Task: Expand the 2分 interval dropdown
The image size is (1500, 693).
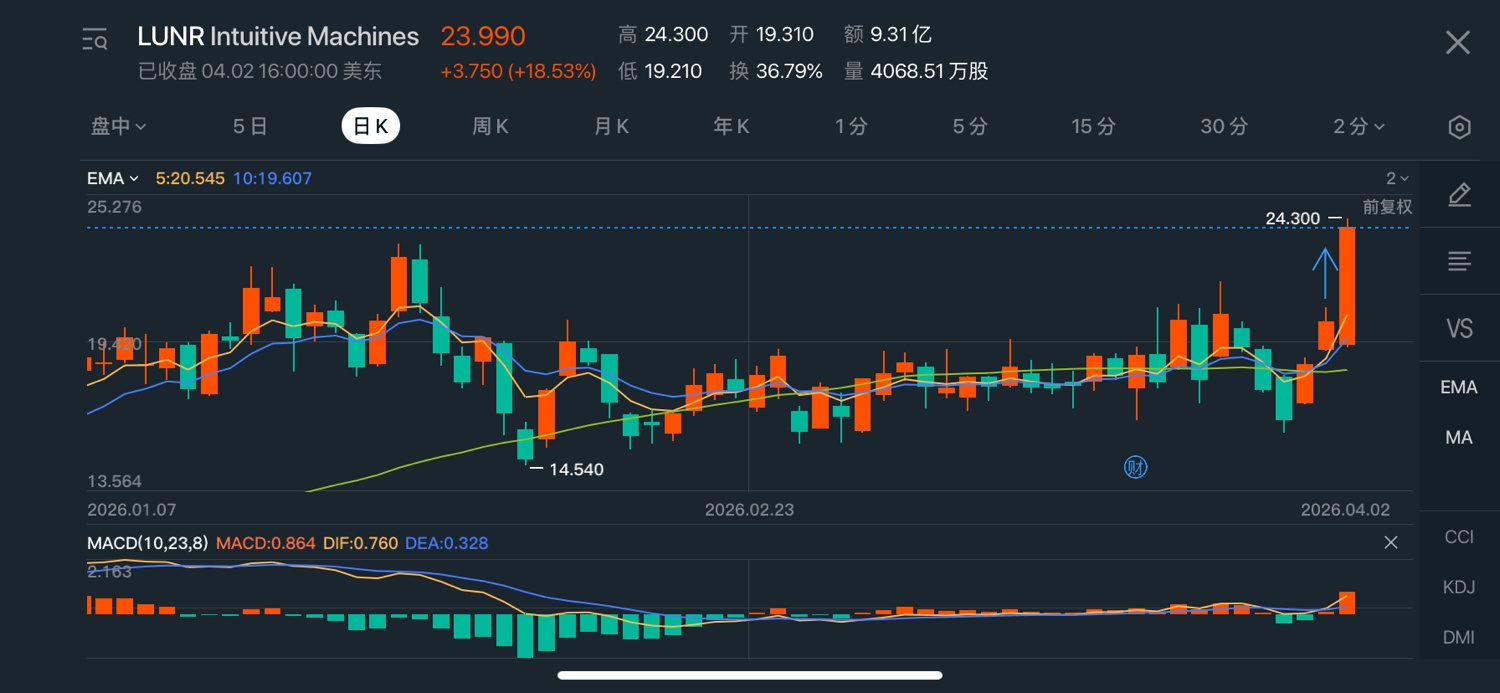Action: tap(1359, 127)
